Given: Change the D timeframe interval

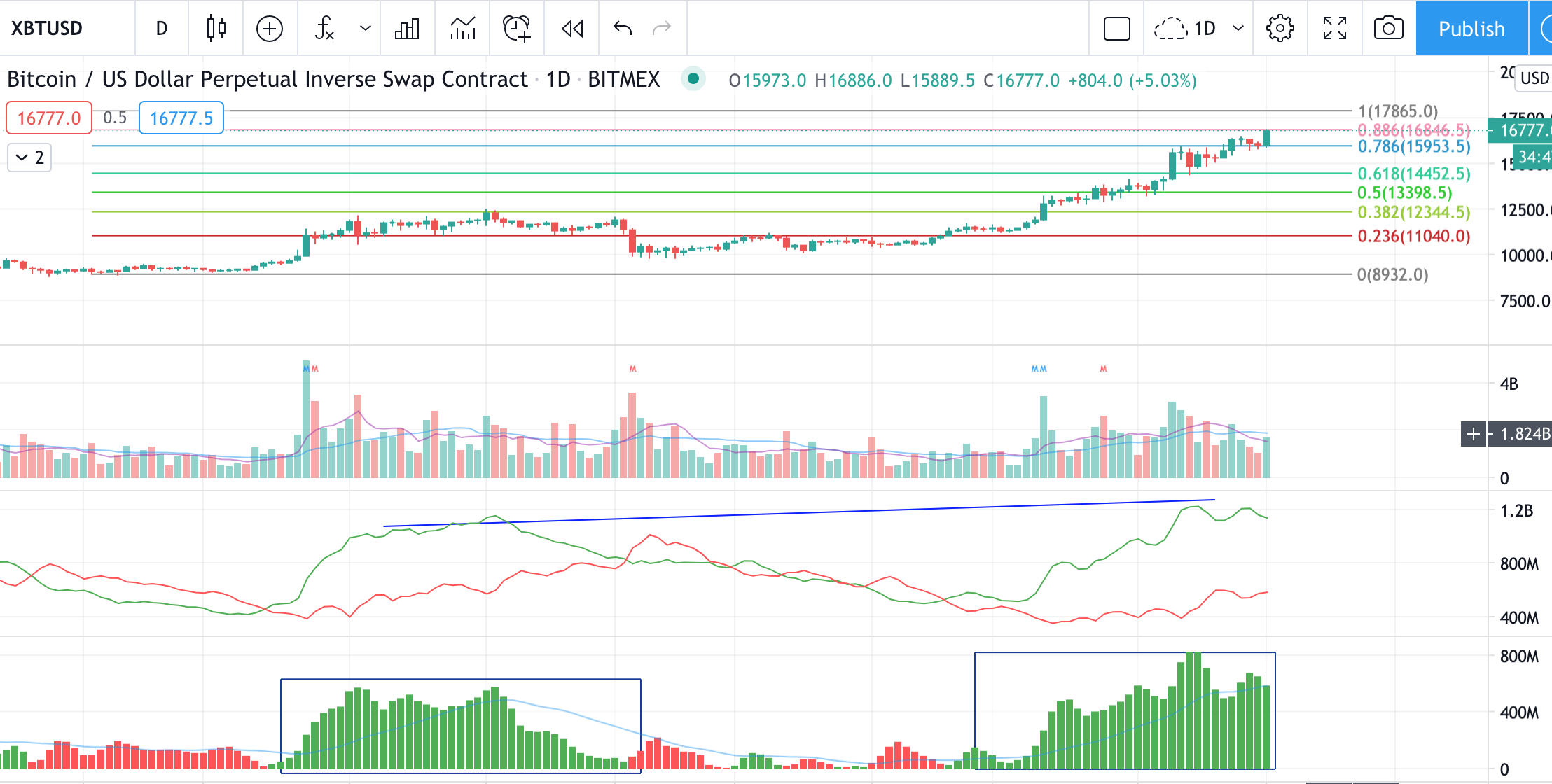Looking at the screenshot, I should (x=162, y=28).
